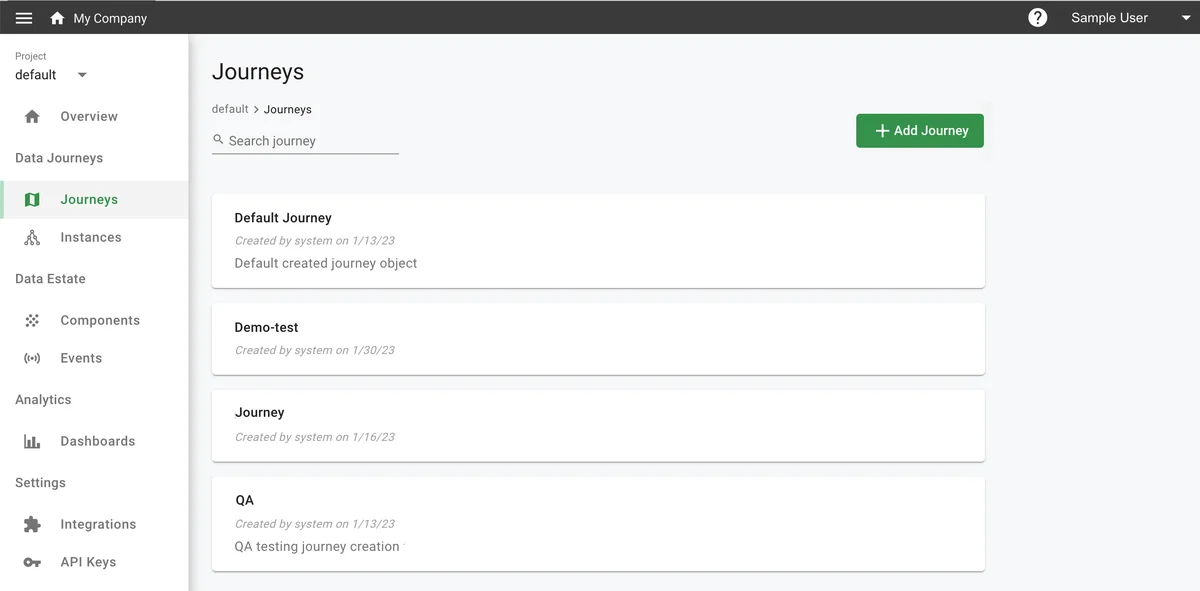
Task: Click the Integrations puzzle piece icon
Action: (32, 523)
